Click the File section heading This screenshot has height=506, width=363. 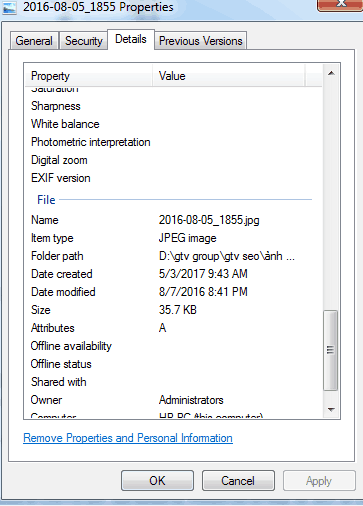46,200
